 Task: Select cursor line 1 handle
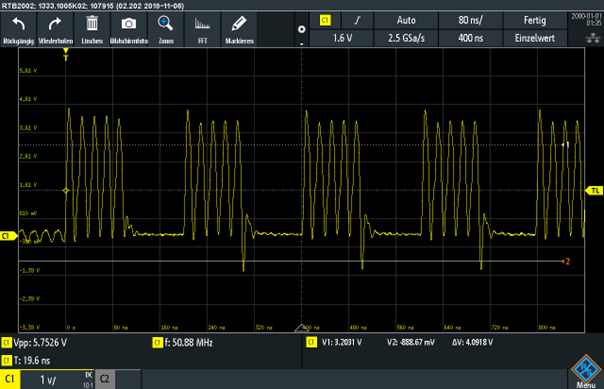coord(565,145)
